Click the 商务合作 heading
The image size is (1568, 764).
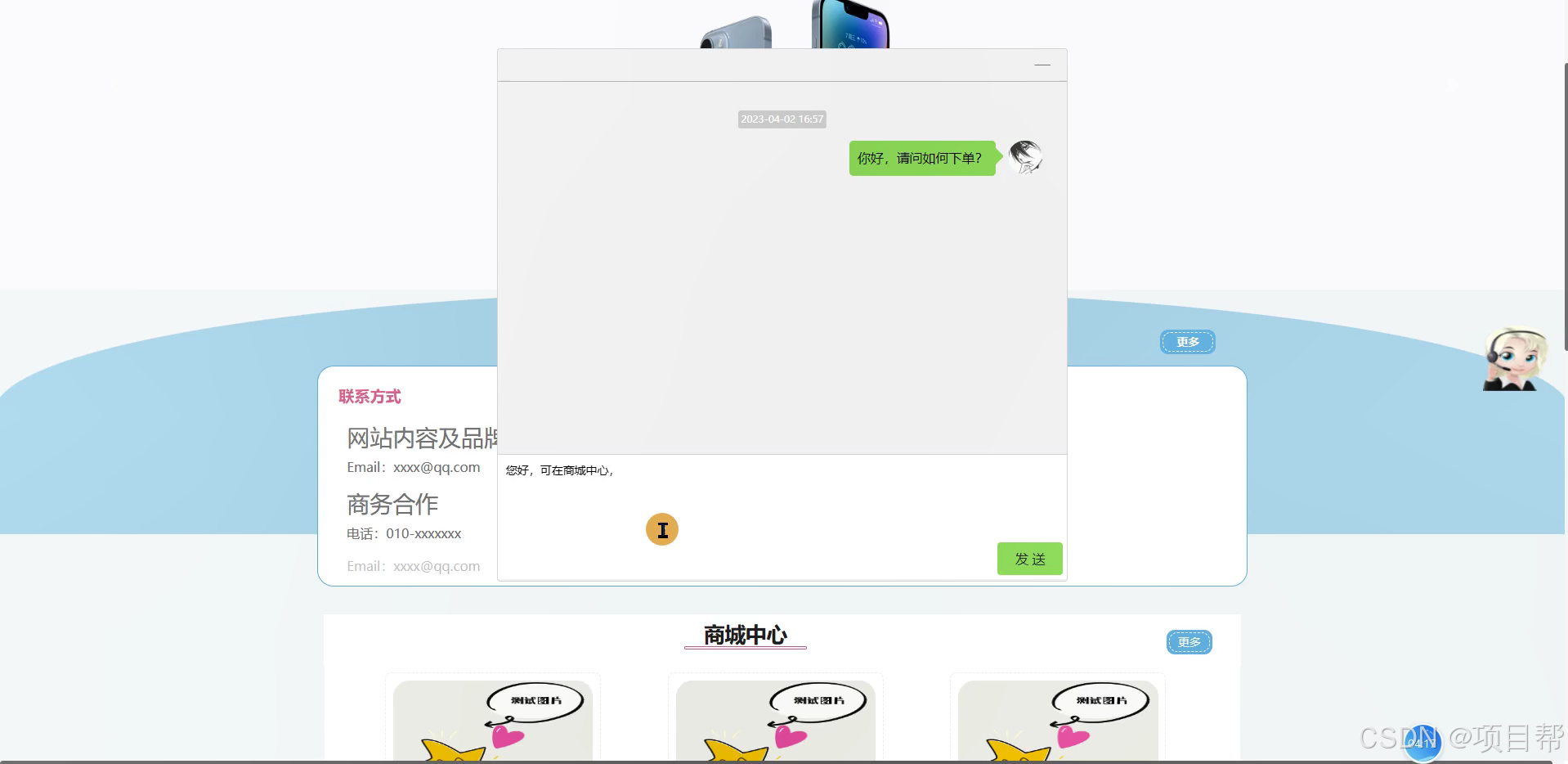392,505
